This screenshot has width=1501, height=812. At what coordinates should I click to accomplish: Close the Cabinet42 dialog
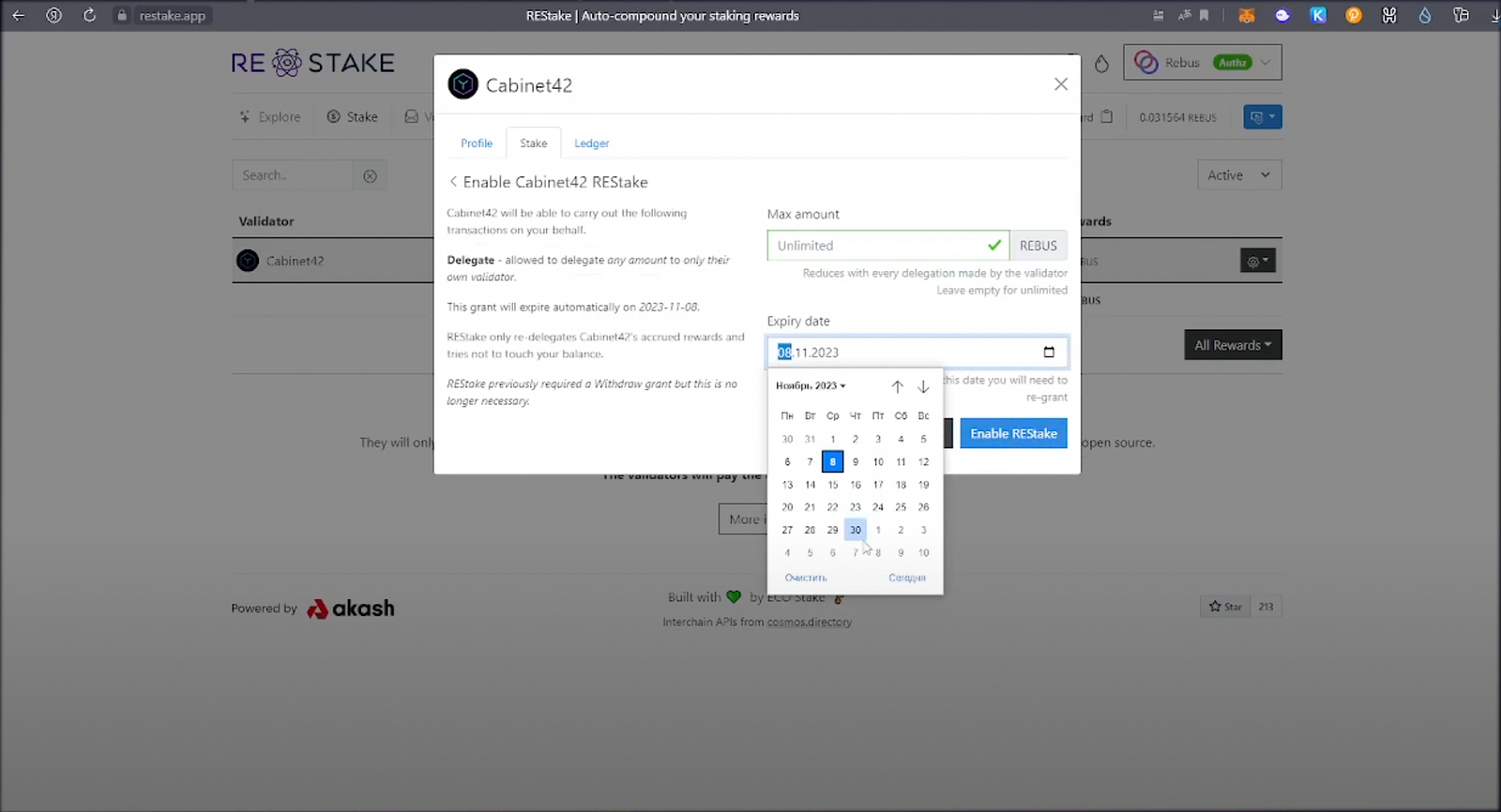(1061, 84)
